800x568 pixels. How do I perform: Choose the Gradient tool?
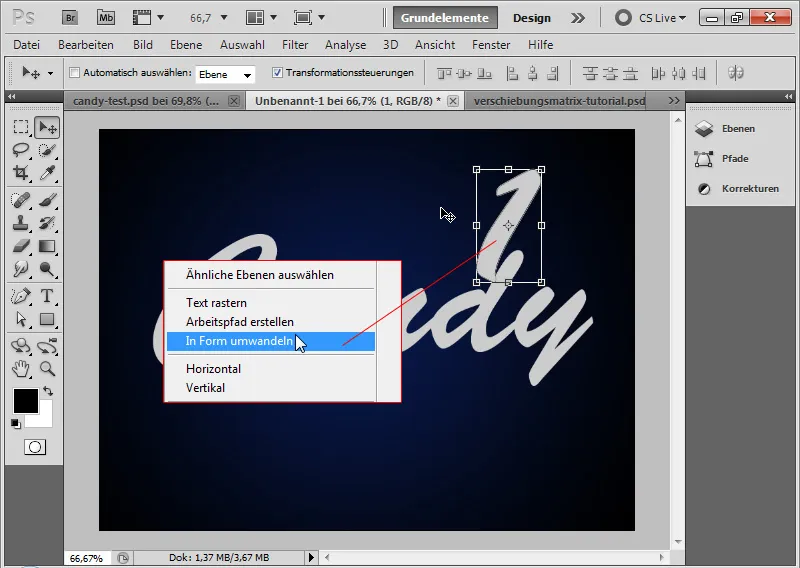click(47, 246)
